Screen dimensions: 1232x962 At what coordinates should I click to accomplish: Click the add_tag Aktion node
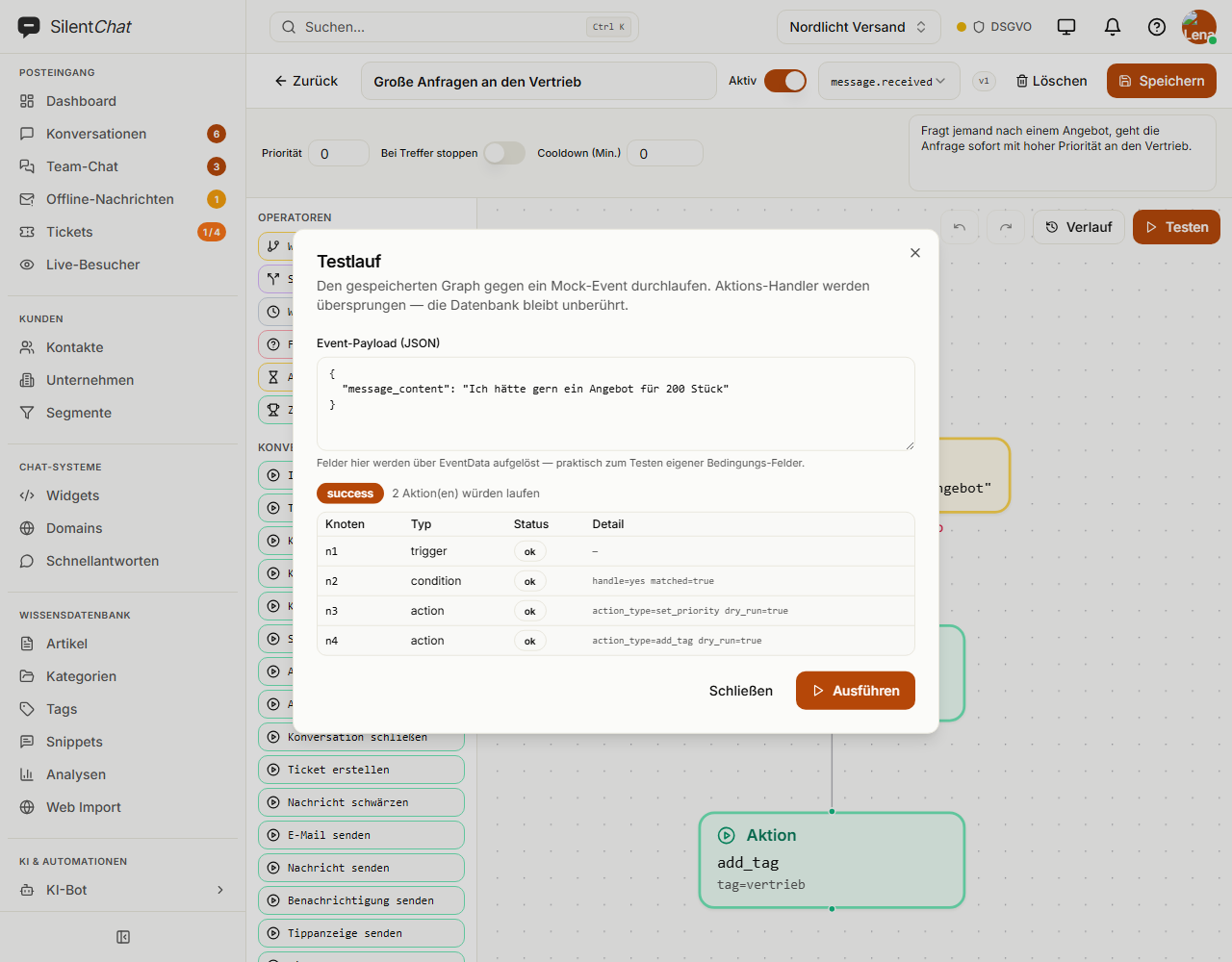point(833,860)
